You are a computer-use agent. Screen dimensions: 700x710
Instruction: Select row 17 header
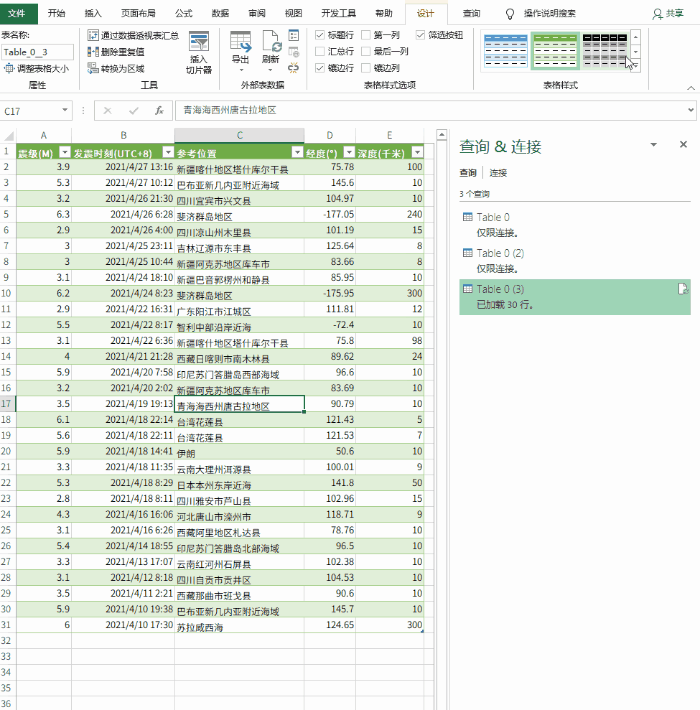coord(7,403)
